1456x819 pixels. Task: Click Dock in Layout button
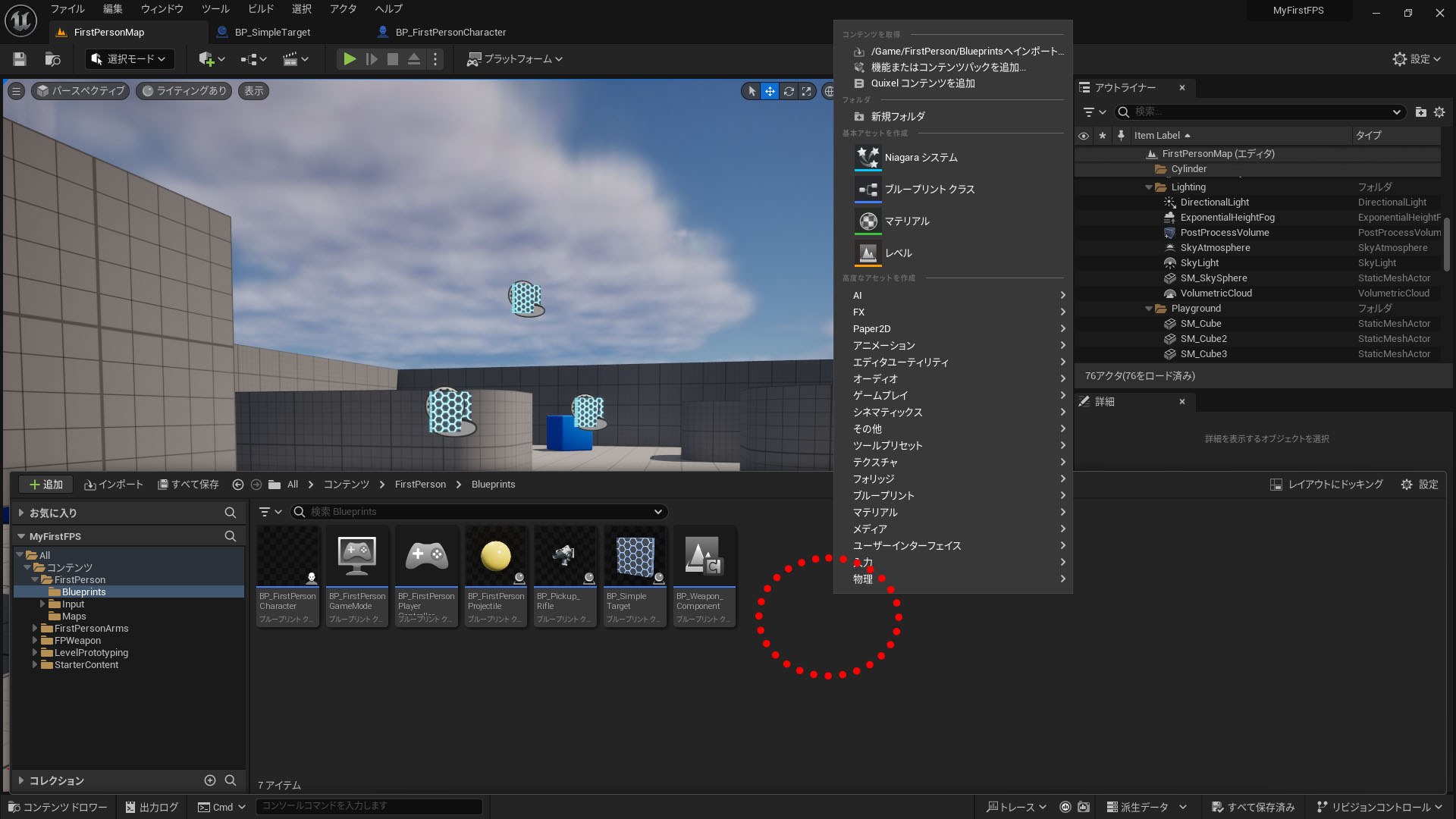(1327, 485)
